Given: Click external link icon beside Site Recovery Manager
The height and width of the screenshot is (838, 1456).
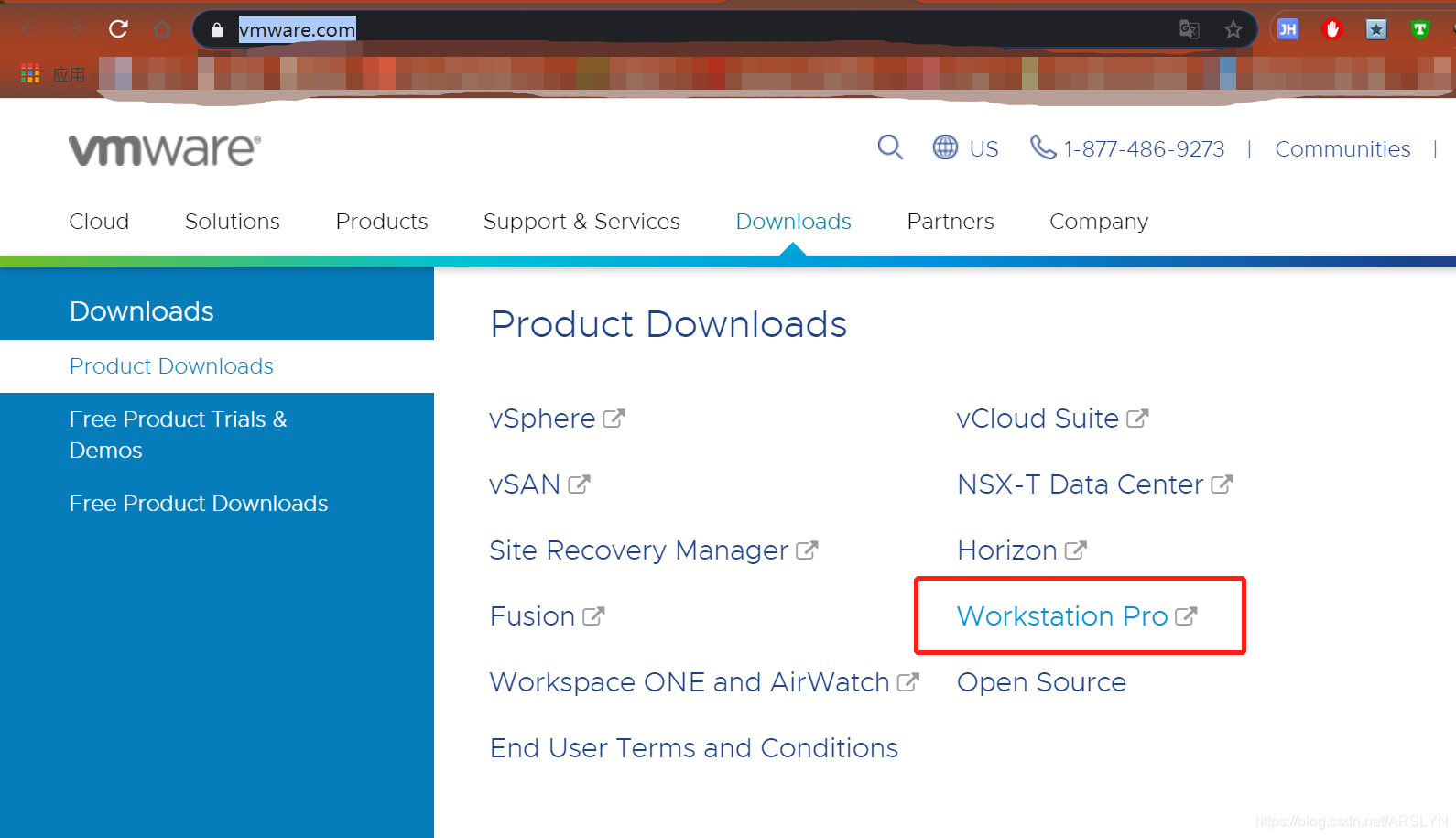Looking at the screenshot, I should click(x=807, y=550).
